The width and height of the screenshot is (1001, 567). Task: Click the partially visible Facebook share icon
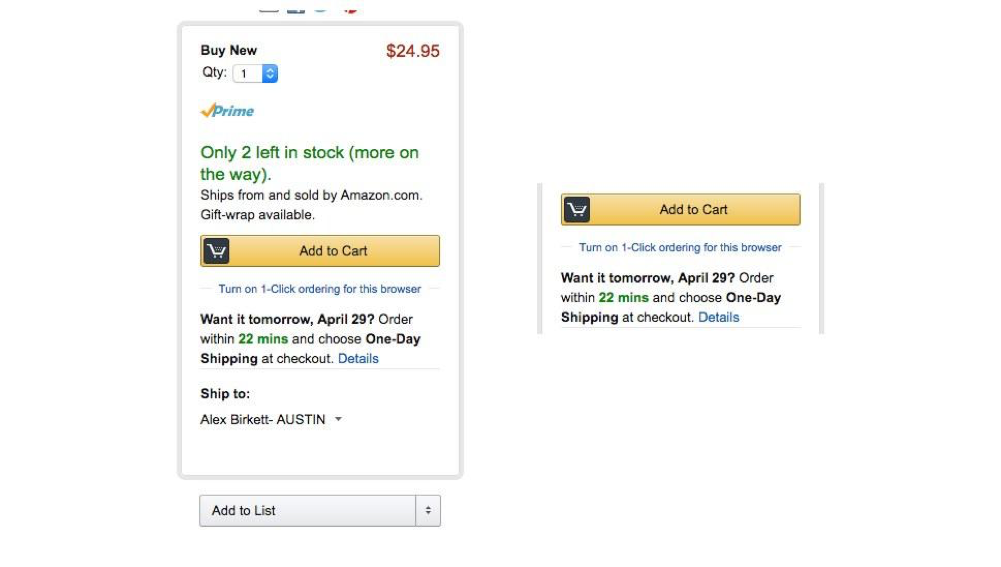click(x=296, y=8)
